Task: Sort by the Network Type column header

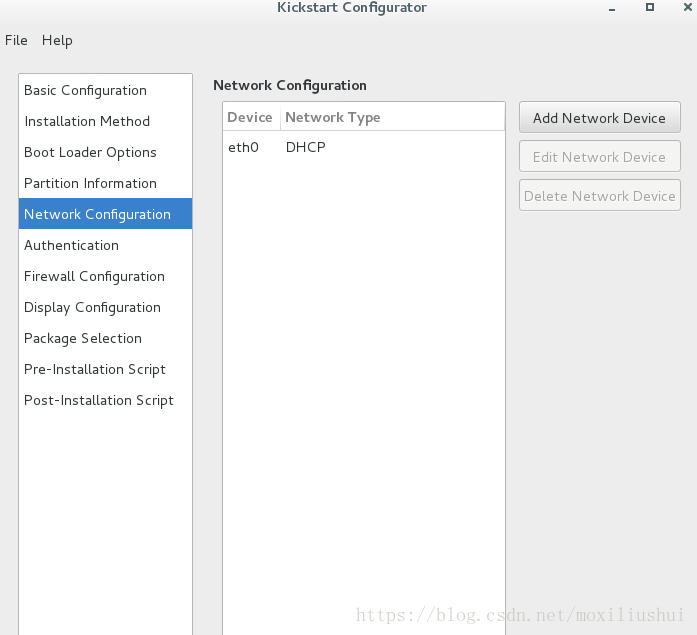Action: [393, 117]
